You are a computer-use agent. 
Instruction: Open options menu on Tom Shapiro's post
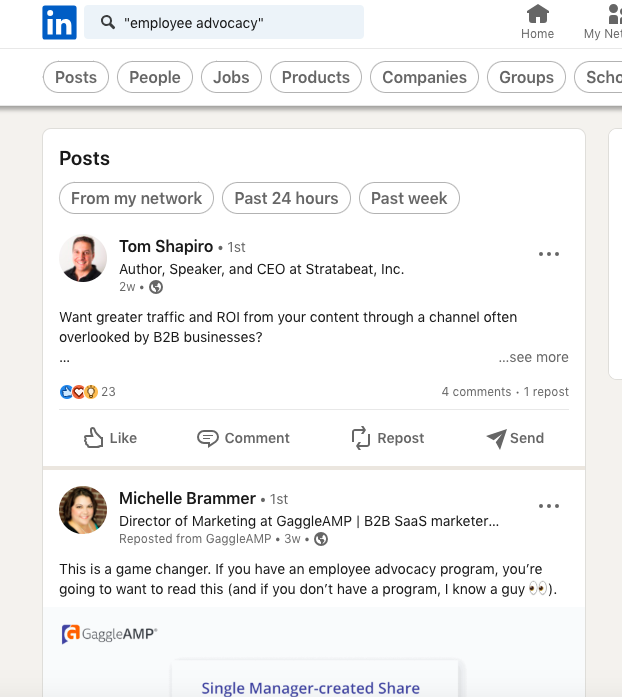click(x=549, y=254)
